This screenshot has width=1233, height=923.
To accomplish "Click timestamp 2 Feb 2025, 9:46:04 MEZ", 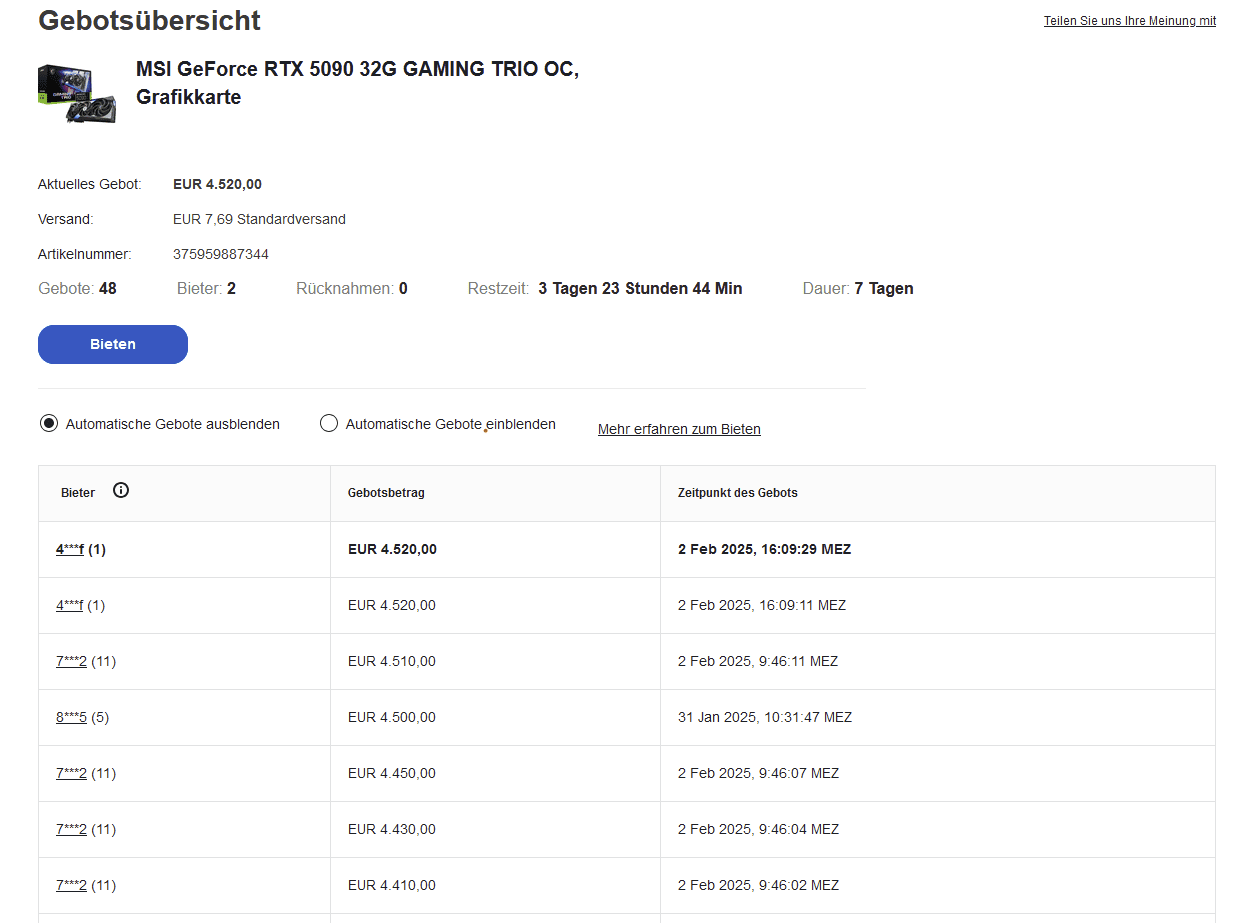I will pyautogui.click(x=758, y=829).
